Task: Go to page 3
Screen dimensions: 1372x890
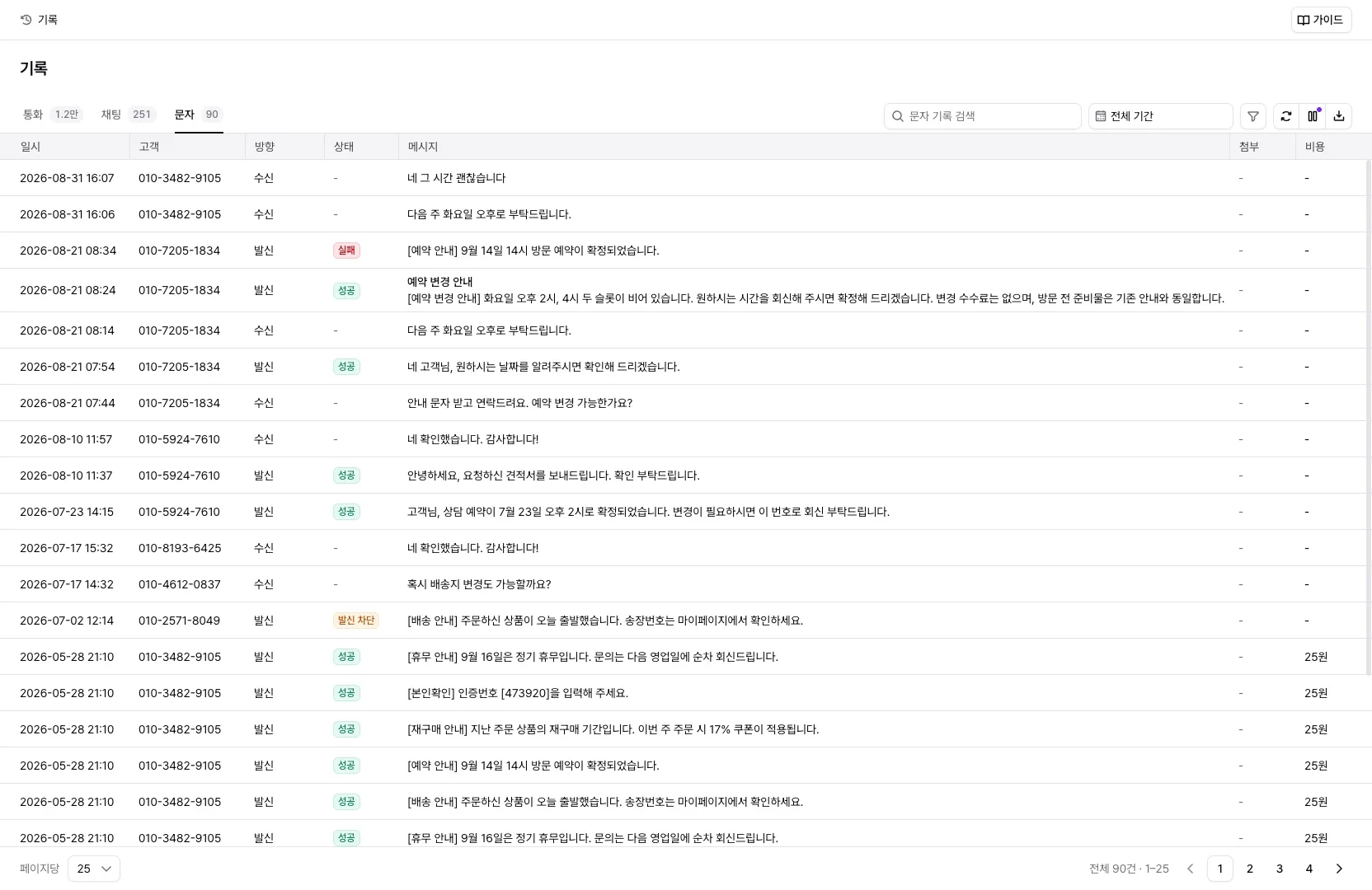Action: coord(1279,869)
